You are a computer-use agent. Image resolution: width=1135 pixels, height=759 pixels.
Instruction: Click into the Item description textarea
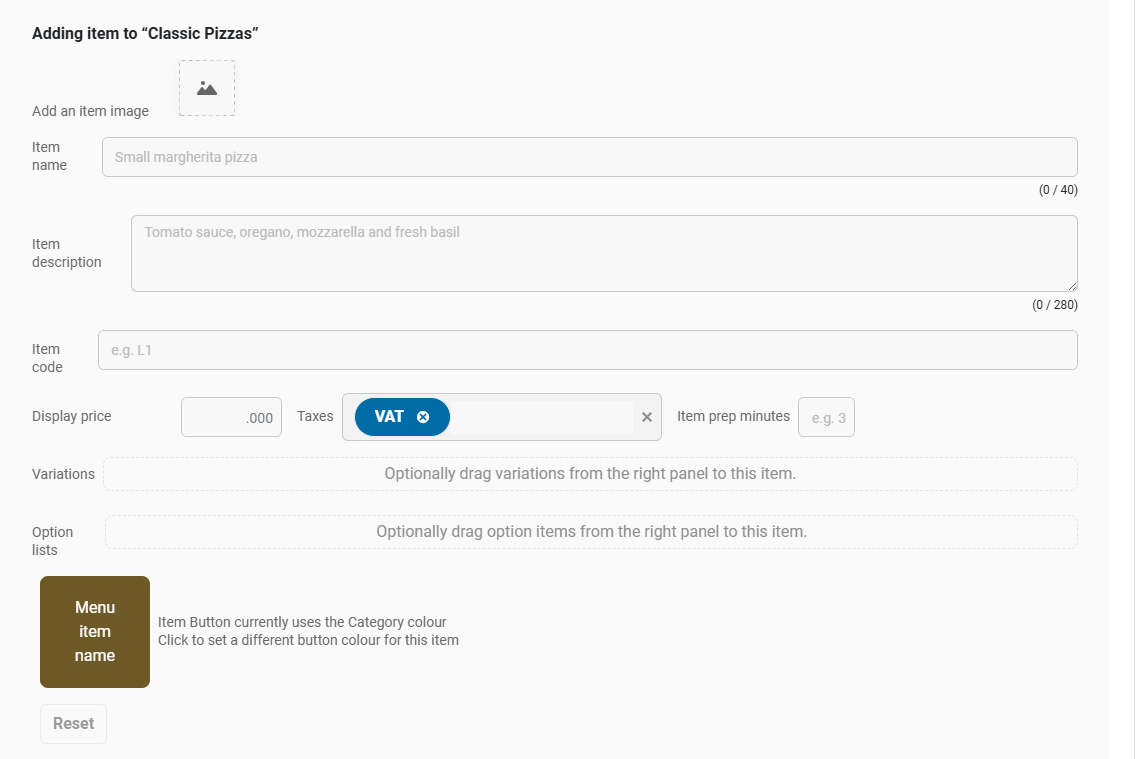tap(603, 253)
